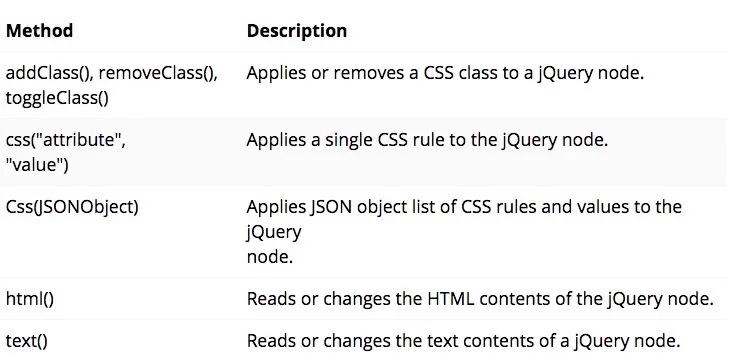Click description 'Reads or changes the text contents'
750x360 pixels.
tap(463, 341)
